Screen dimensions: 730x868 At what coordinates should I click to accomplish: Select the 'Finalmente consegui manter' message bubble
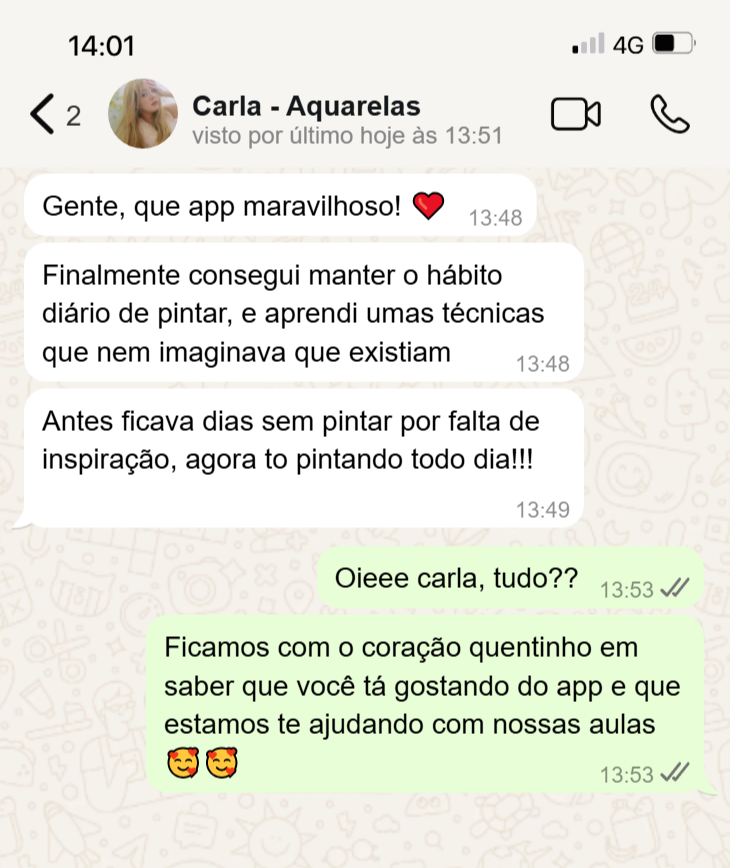pos(304,313)
